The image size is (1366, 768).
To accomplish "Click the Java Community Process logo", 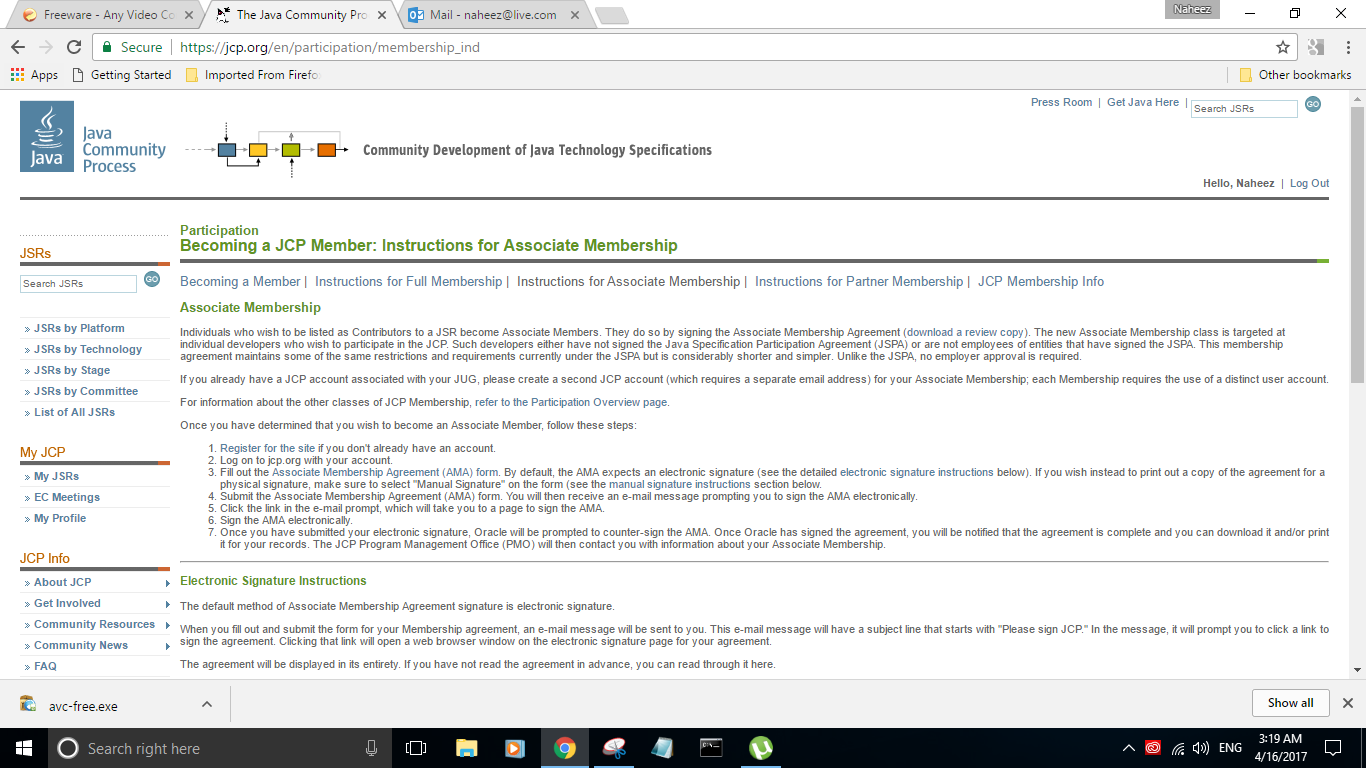I will (93, 137).
